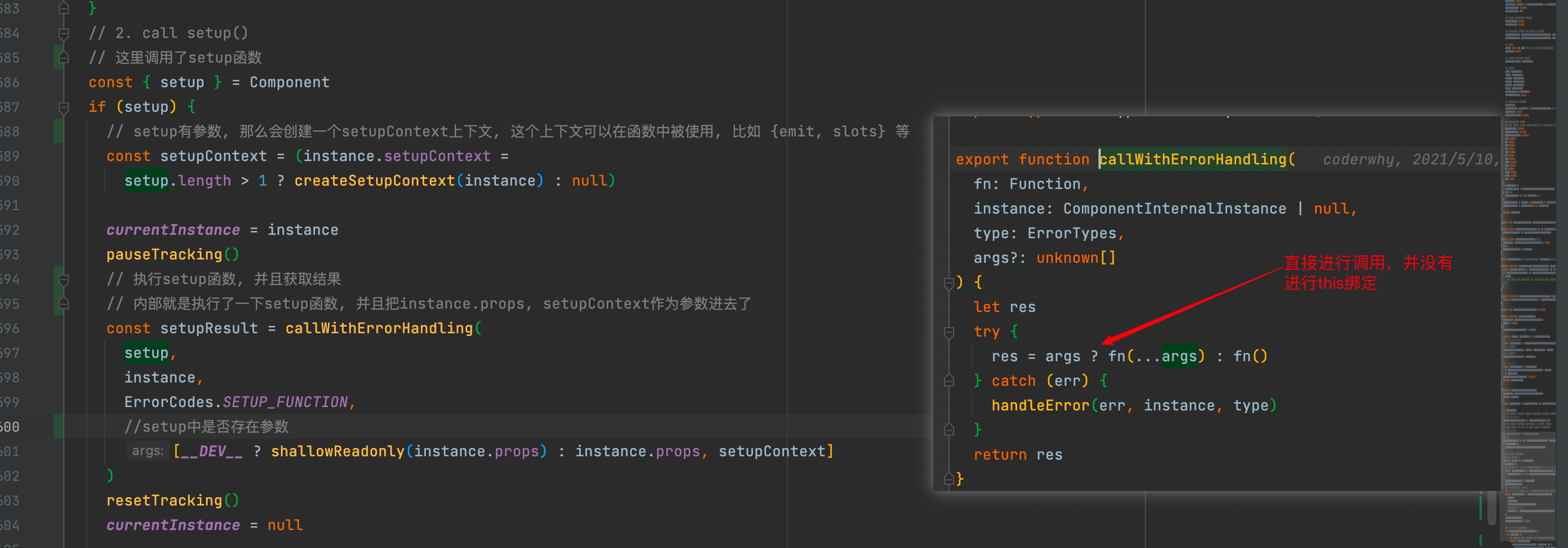Click the 'ErrorTypes' type in popup
The width and height of the screenshot is (1568, 548).
(x=1071, y=234)
